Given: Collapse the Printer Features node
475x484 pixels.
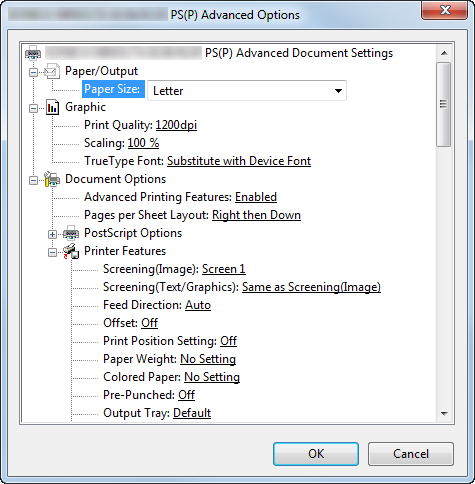Looking at the screenshot, I should click(52, 252).
